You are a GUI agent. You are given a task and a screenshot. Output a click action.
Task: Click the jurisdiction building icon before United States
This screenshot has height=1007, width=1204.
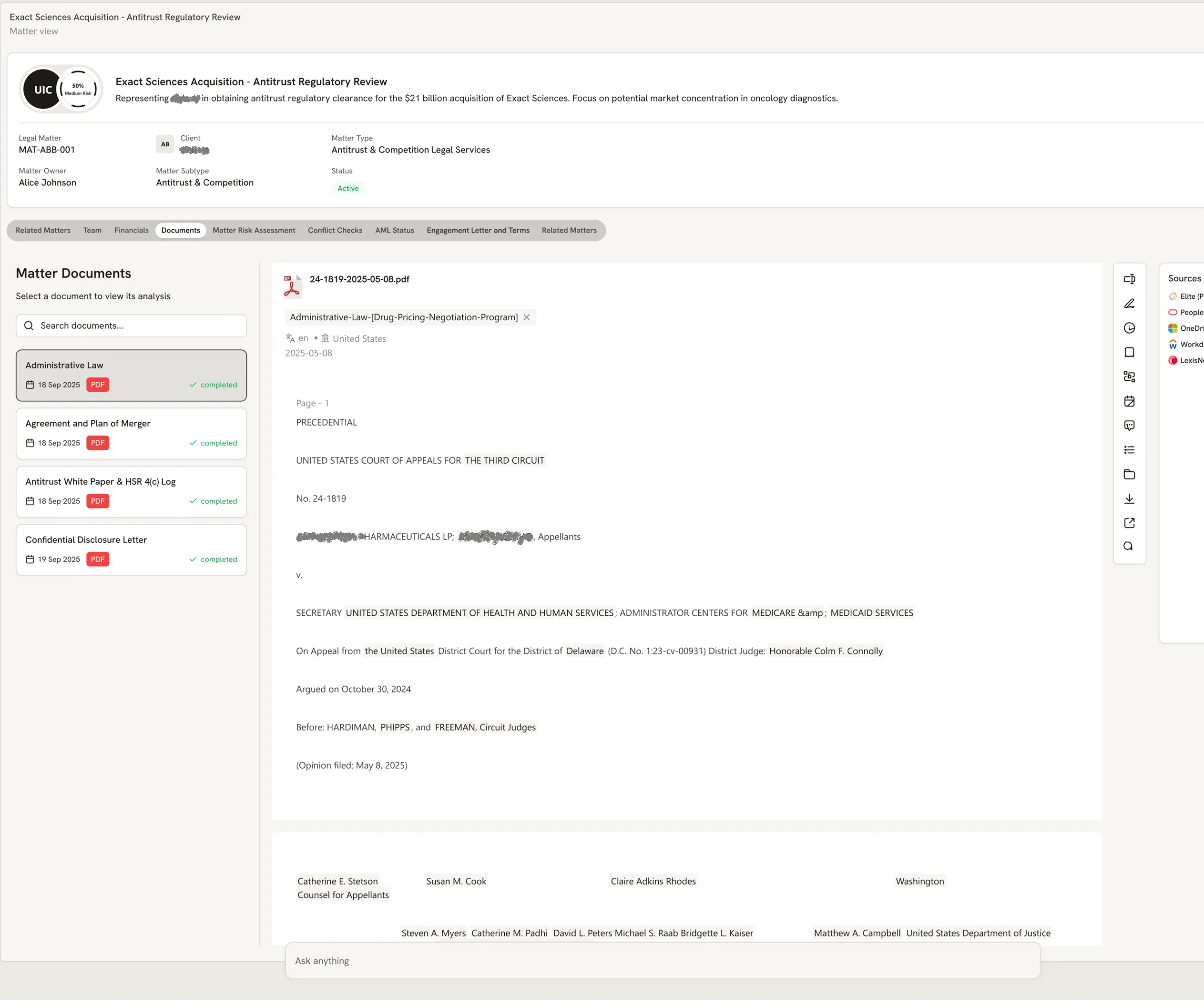click(325, 338)
